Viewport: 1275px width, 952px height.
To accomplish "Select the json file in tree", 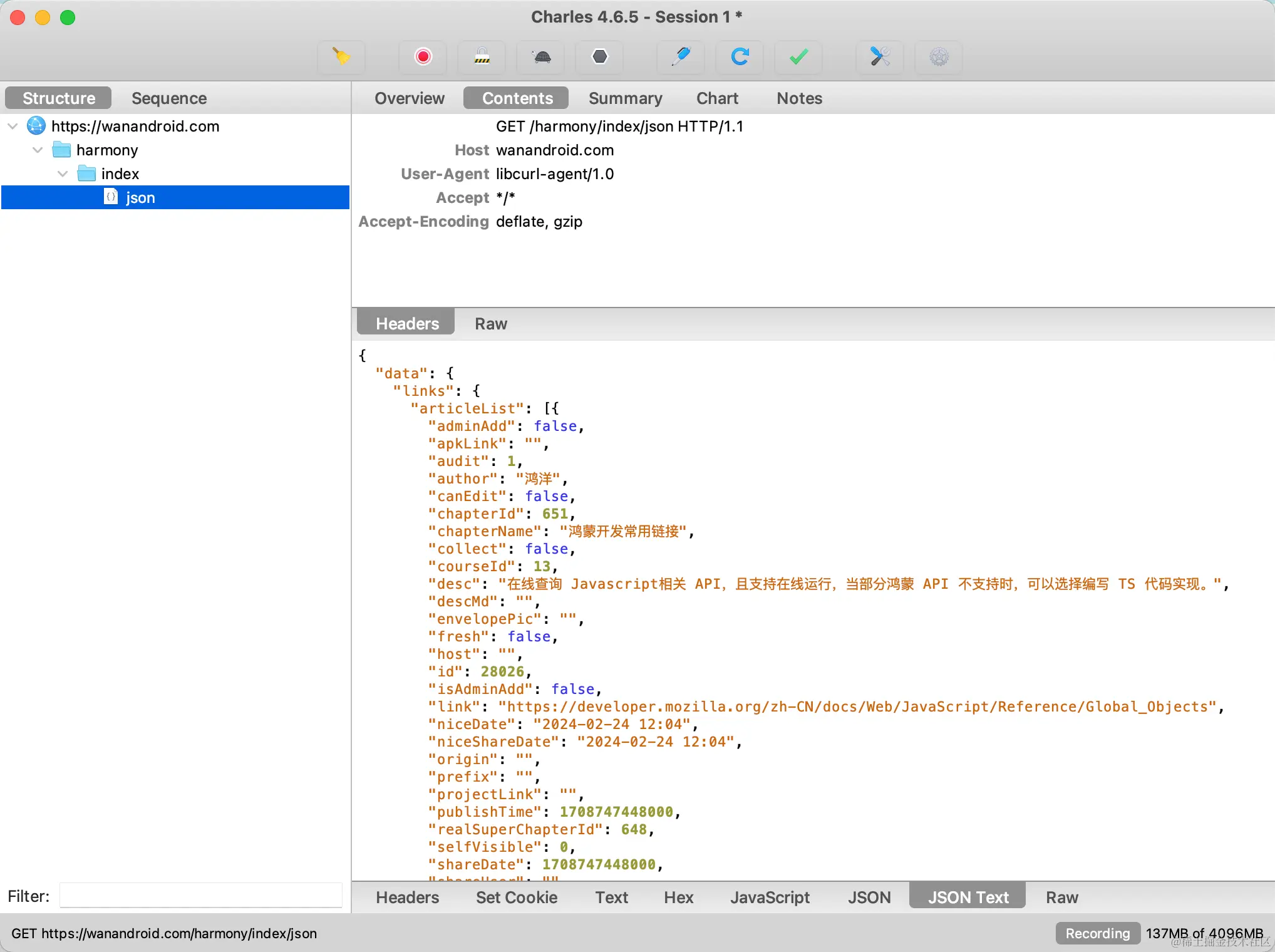I will pyautogui.click(x=140, y=198).
